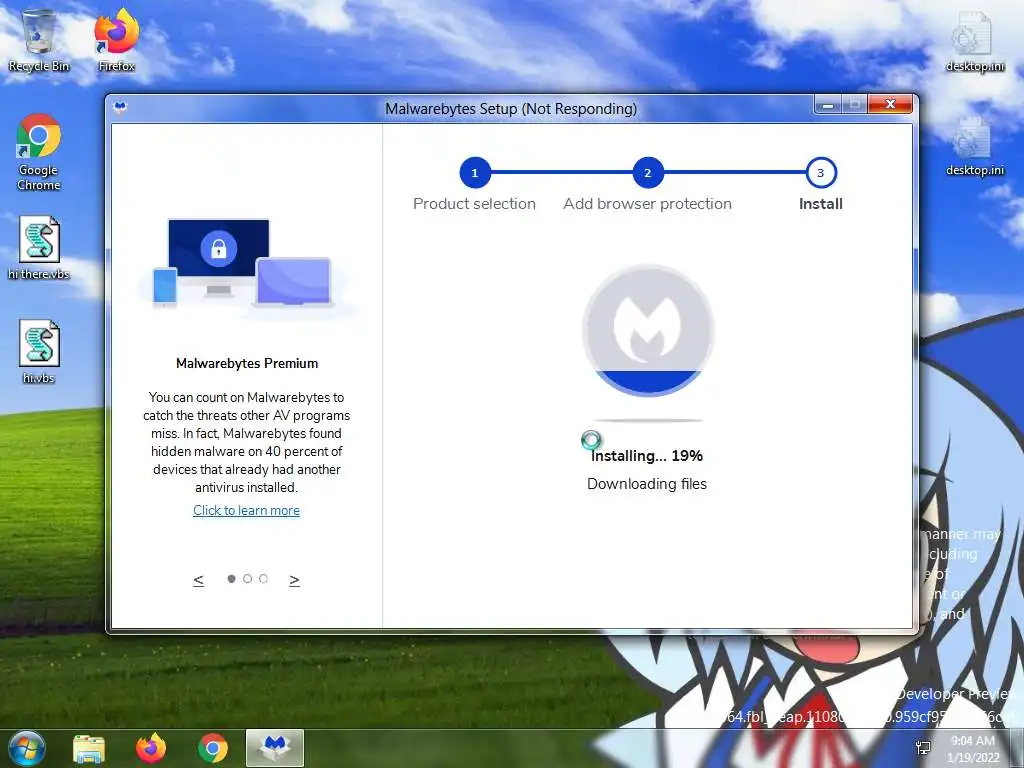Viewport: 1024px width, 768px height.
Task: Launch Firefox from the taskbar
Action: pyautogui.click(x=151, y=749)
